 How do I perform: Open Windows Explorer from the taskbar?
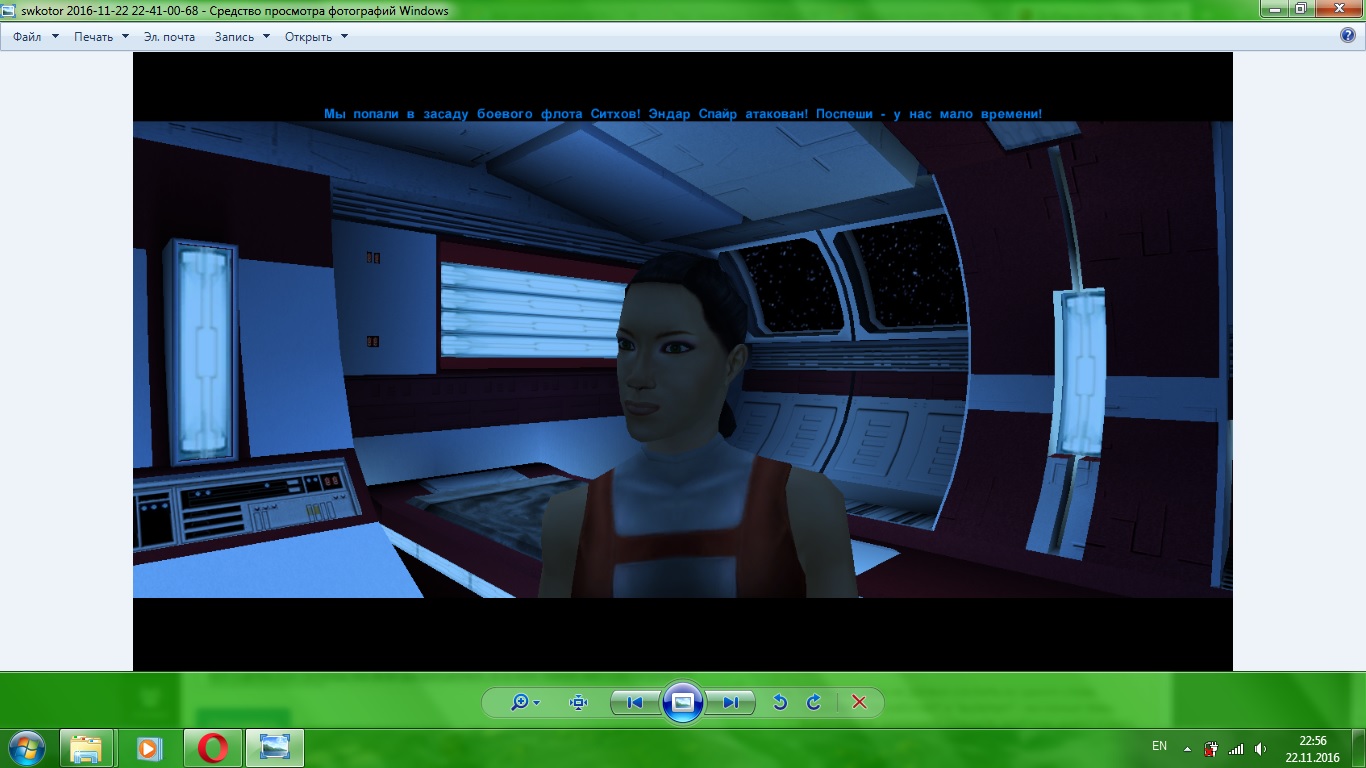click(x=85, y=748)
